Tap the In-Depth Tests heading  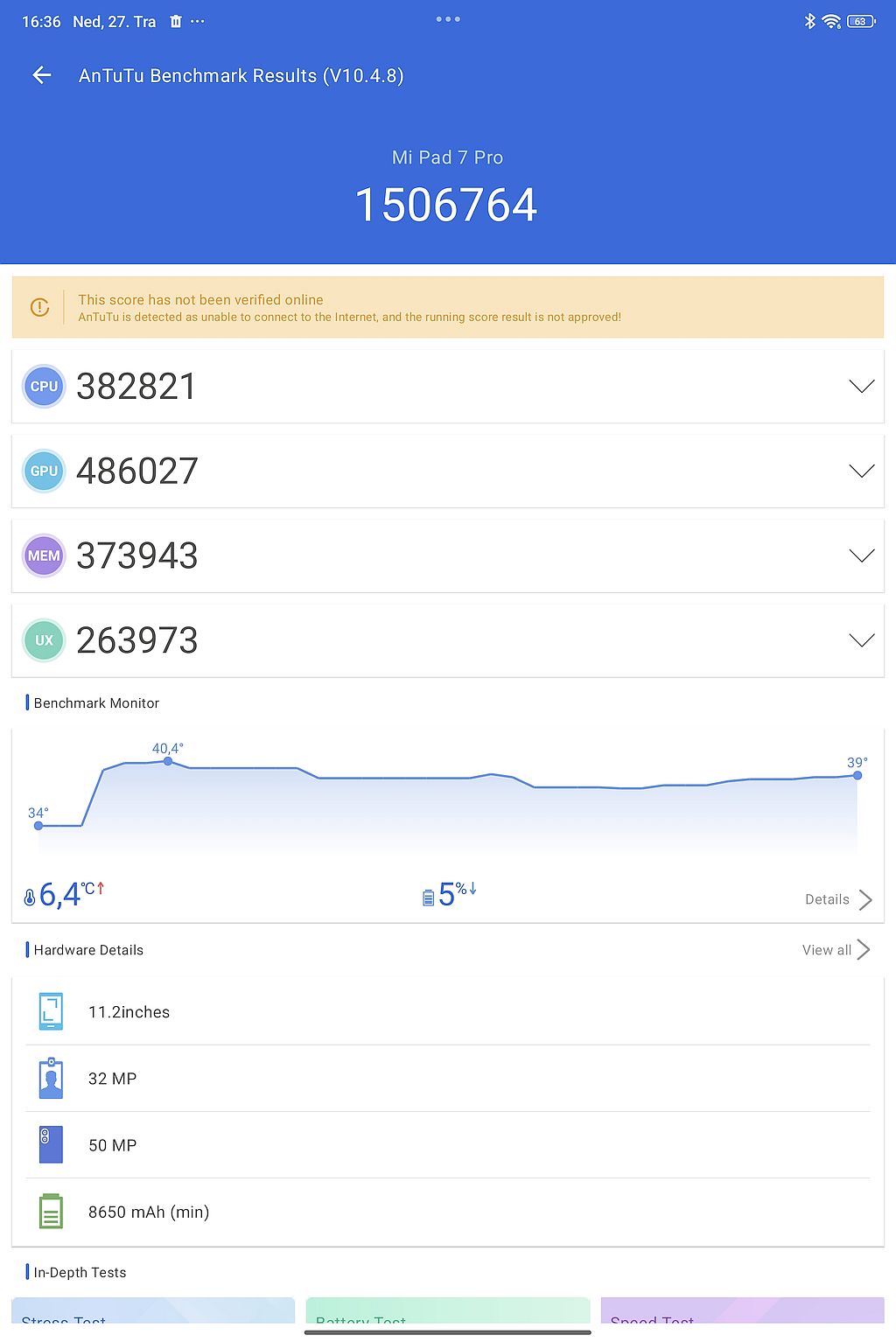coord(80,1272)
